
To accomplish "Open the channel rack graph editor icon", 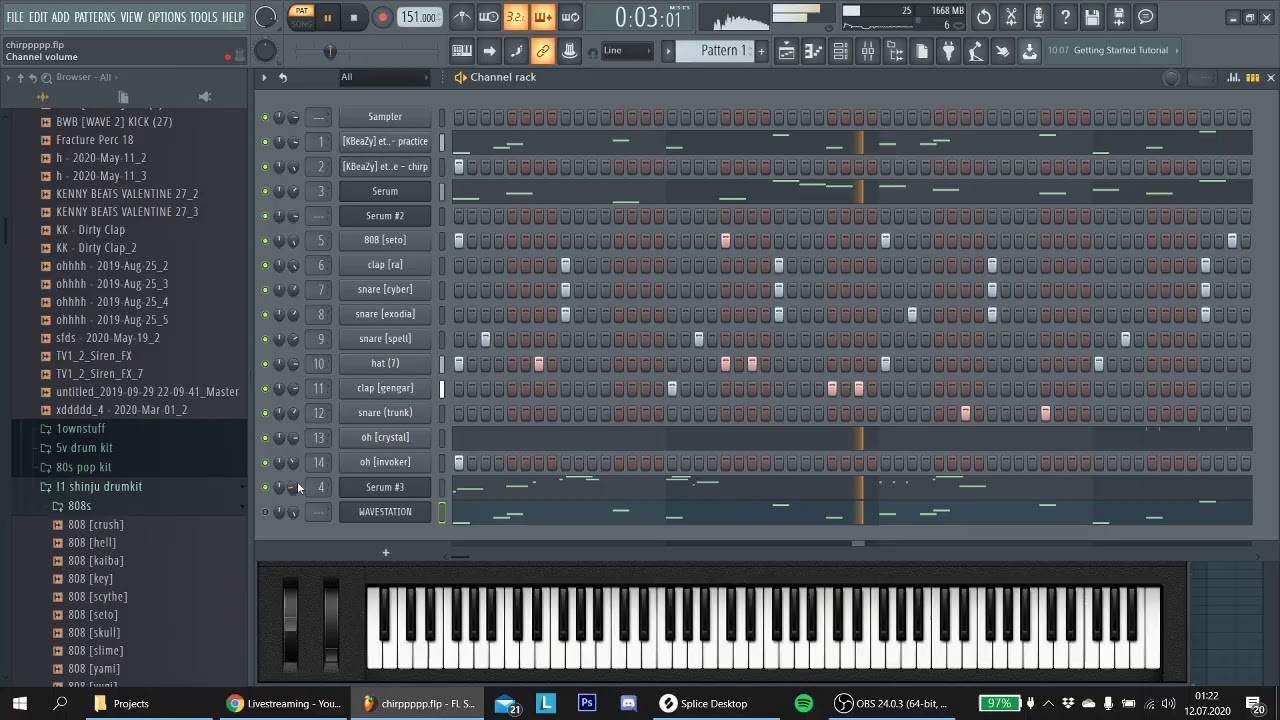I will (1234, 77).
